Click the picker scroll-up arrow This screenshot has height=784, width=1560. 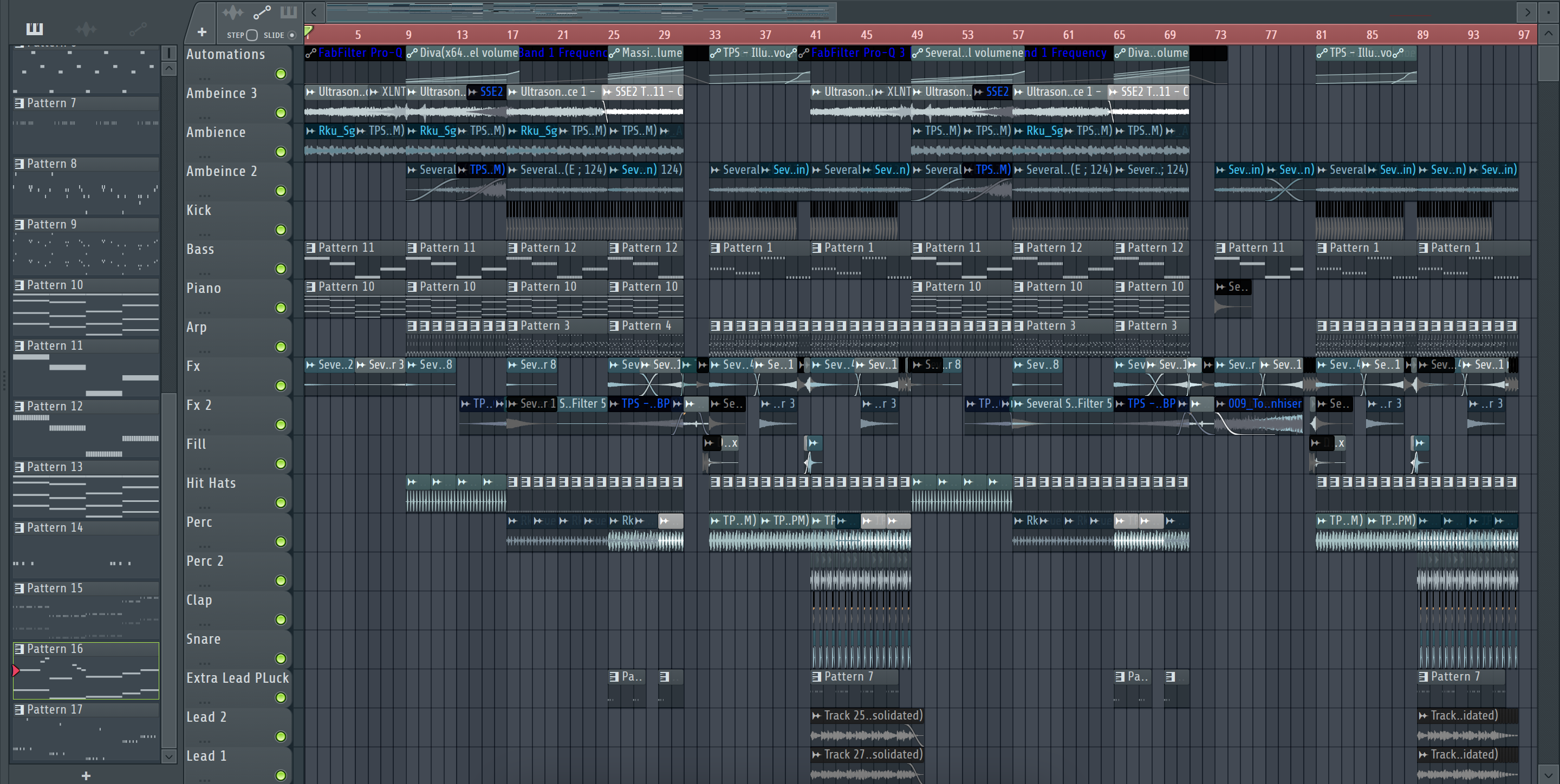click(170, 68)
